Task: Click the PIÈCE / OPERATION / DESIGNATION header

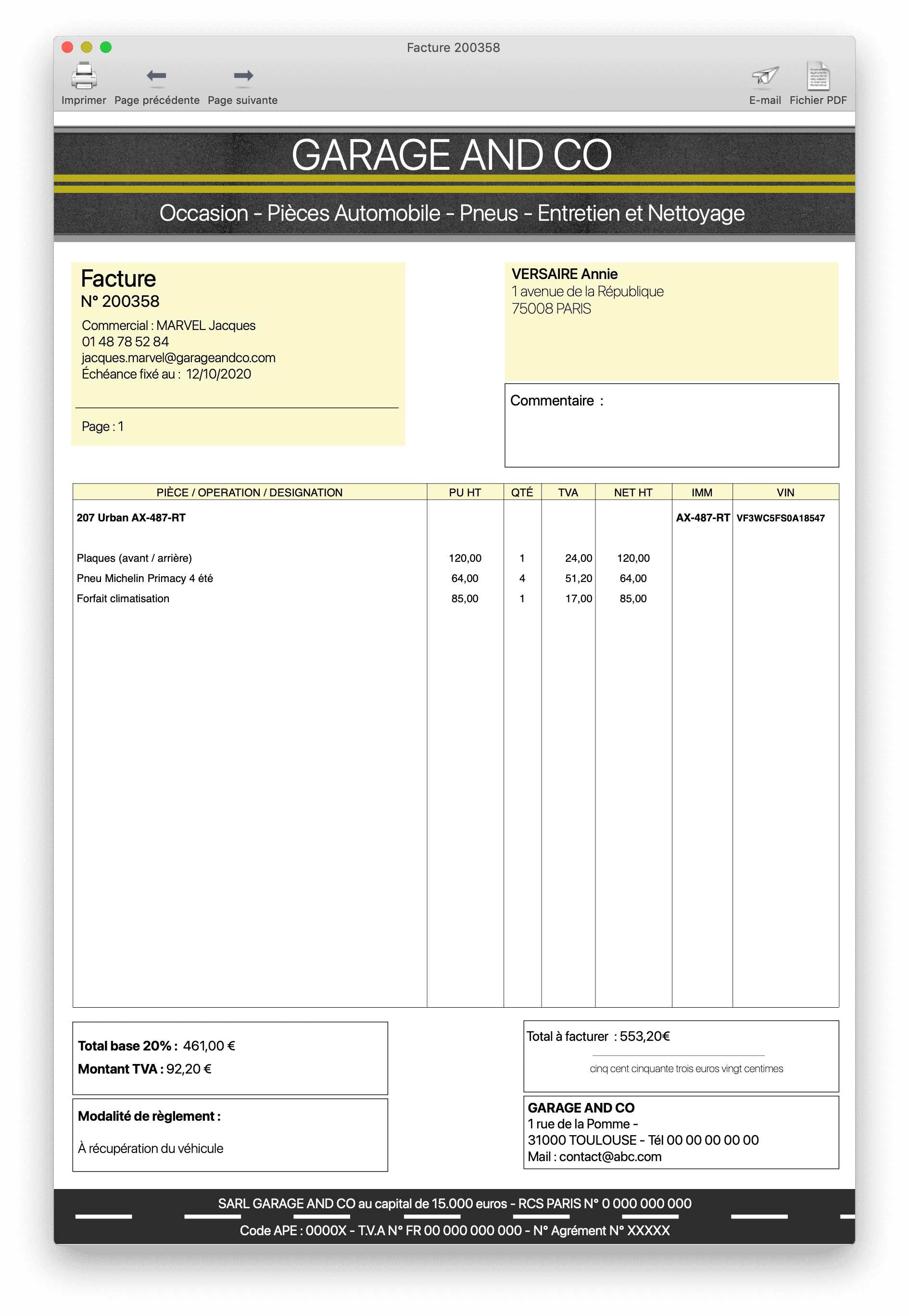Action: (x=250, y=493)
